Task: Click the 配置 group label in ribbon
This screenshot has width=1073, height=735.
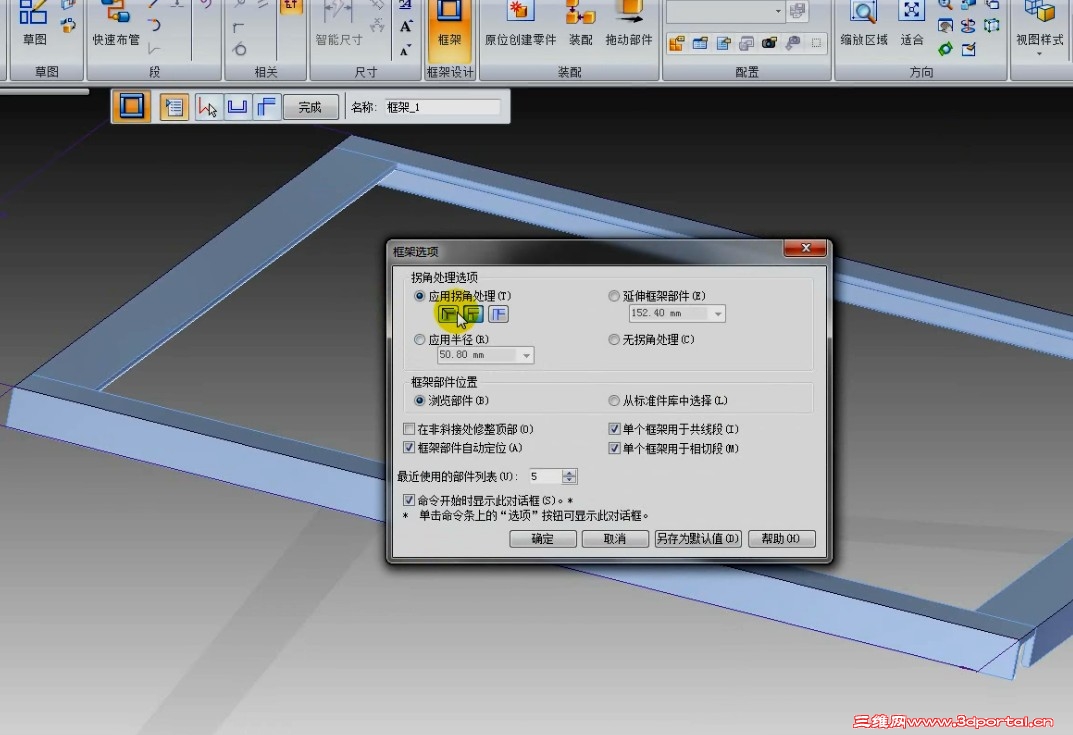Action: click(747, 72)
